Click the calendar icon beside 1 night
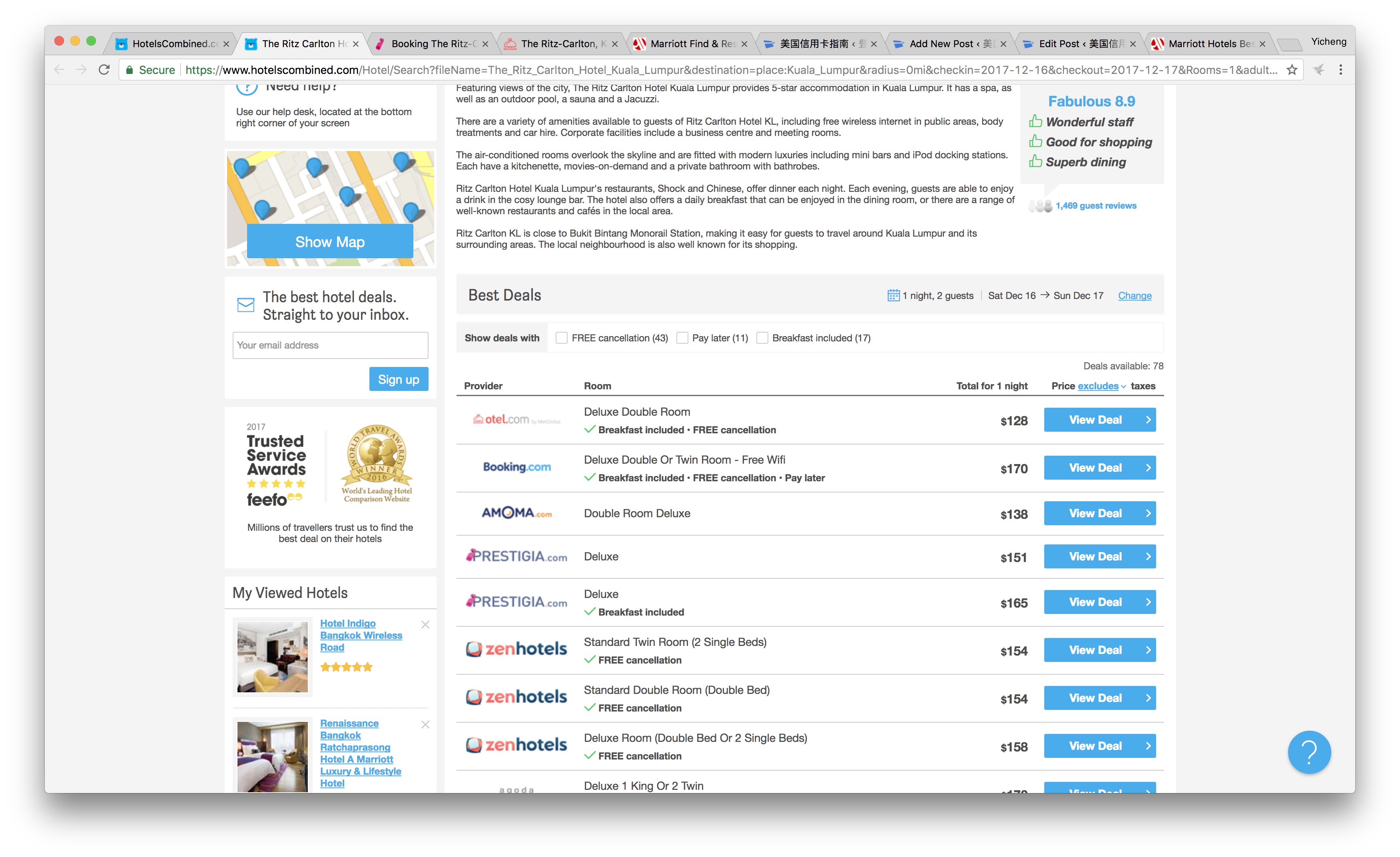 893,295
